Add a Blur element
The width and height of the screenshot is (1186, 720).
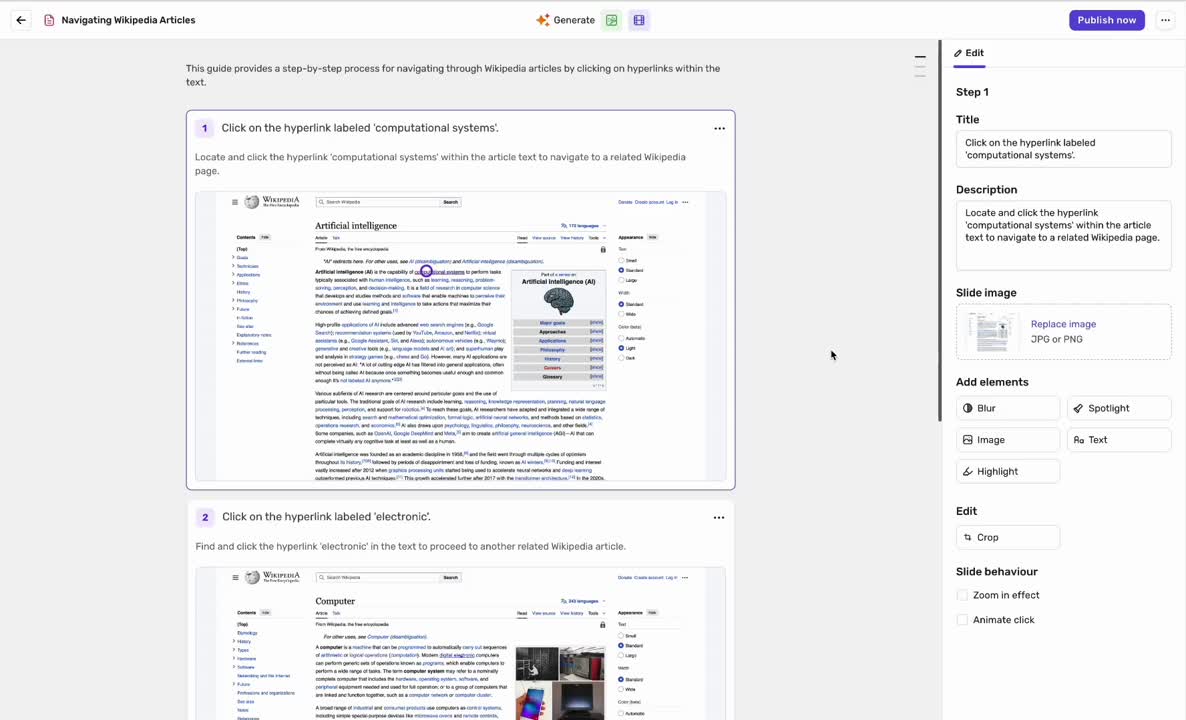(1007, 408)
